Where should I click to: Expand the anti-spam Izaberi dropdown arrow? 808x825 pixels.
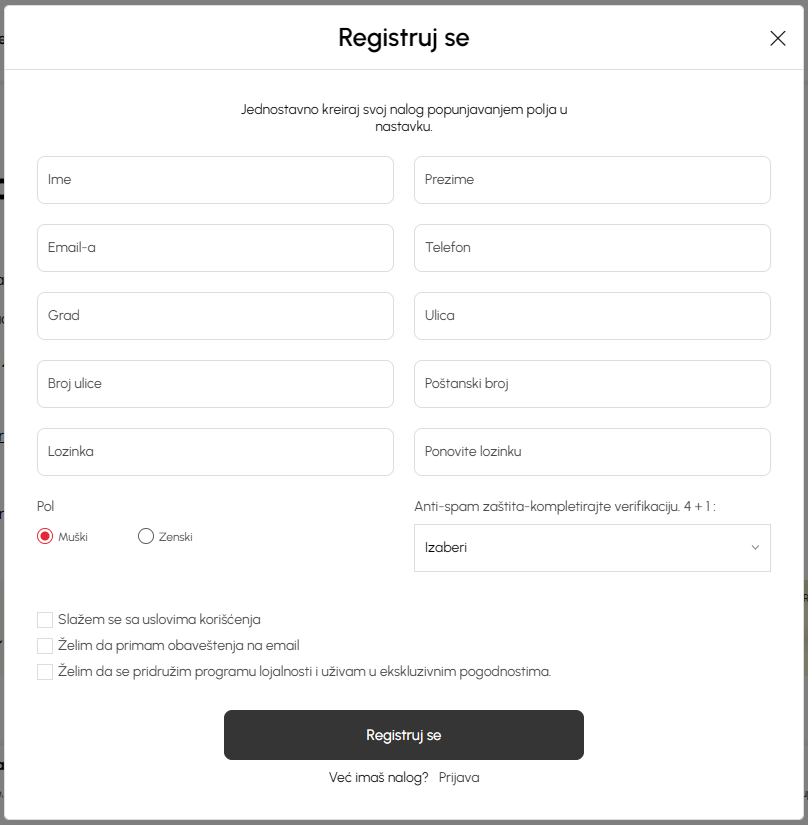coord(755,548)
